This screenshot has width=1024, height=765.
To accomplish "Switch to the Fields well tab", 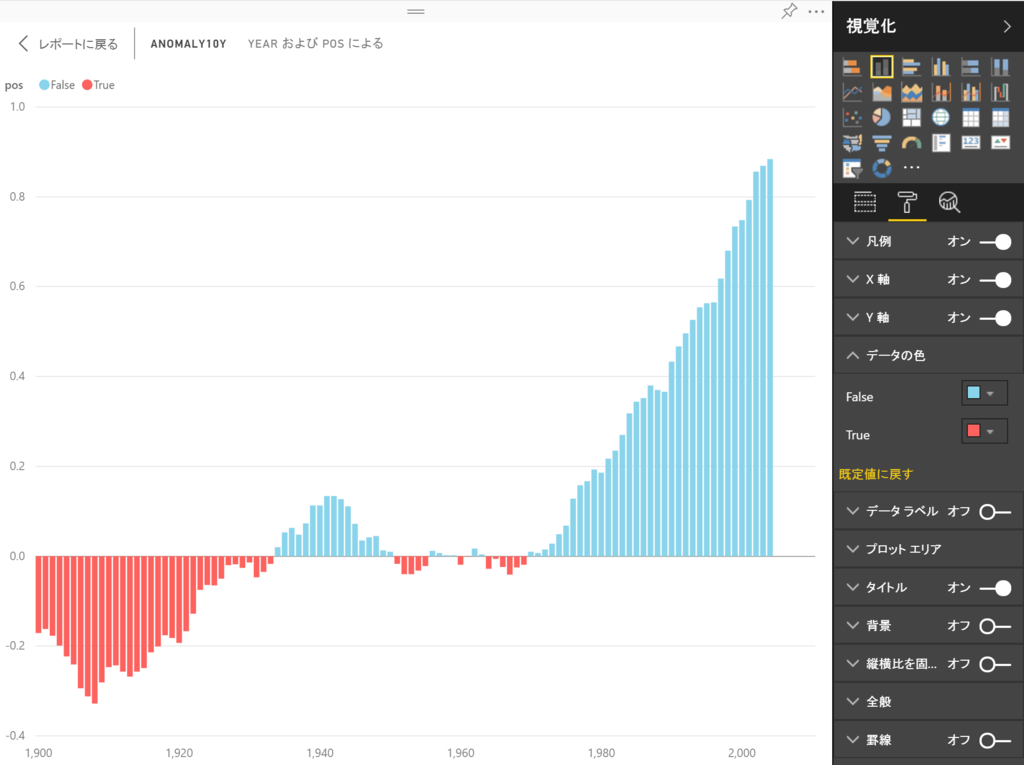I will click(865, 203).
